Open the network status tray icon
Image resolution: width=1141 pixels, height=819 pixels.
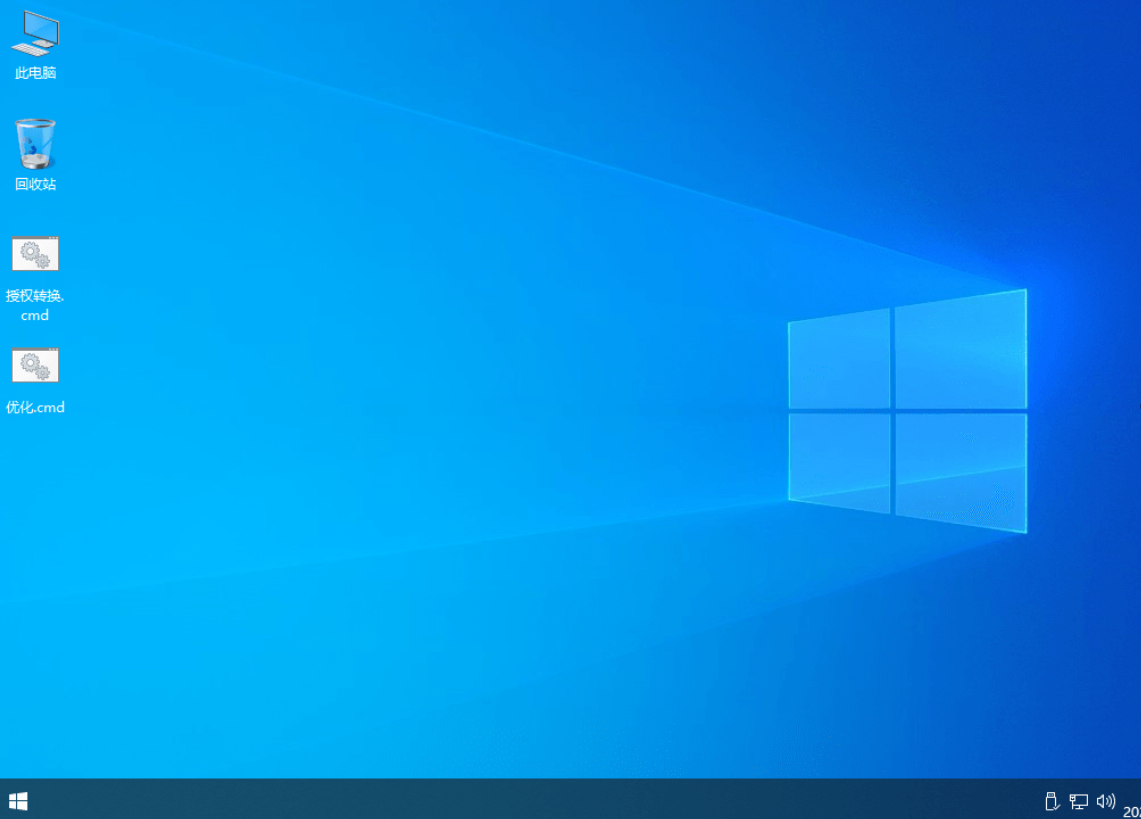[1078, 801]
